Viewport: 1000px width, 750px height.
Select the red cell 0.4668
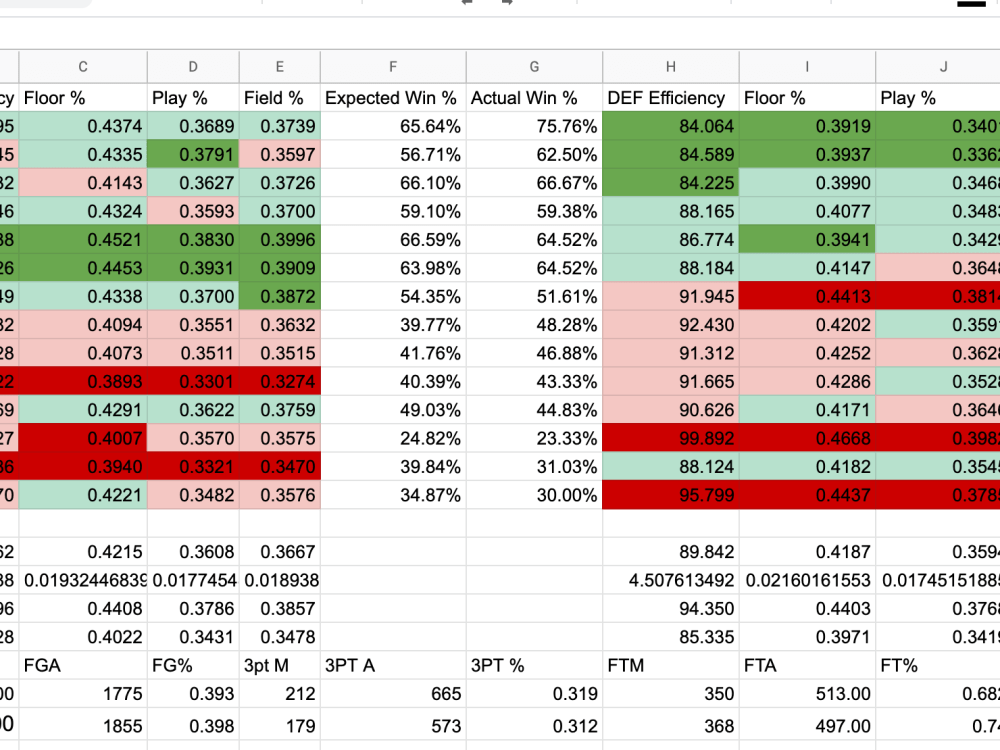[807, 438]
